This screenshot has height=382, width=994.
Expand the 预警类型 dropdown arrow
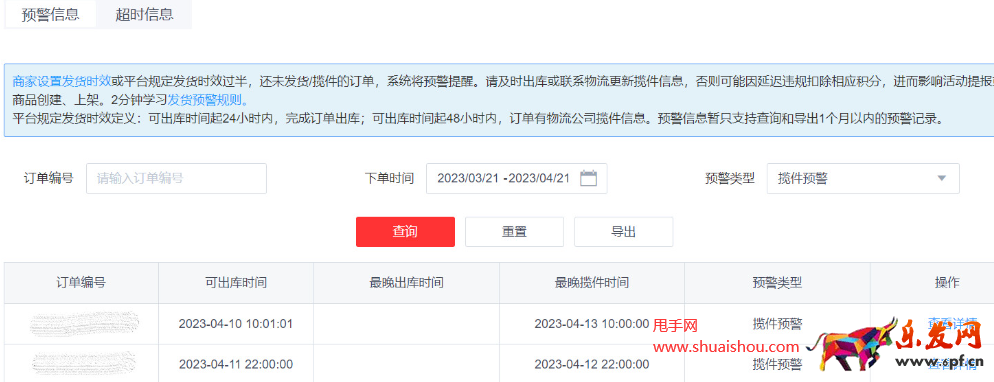pos(941,178)
